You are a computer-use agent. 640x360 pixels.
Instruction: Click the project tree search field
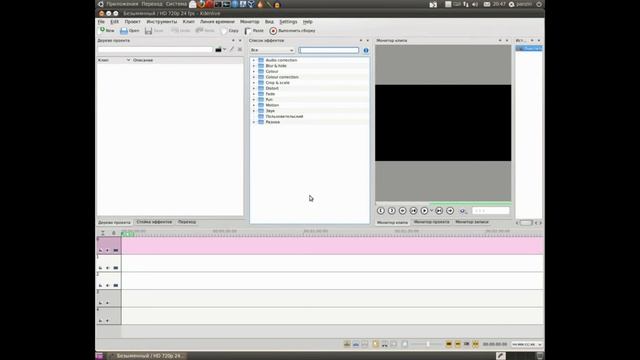point(155,49)
